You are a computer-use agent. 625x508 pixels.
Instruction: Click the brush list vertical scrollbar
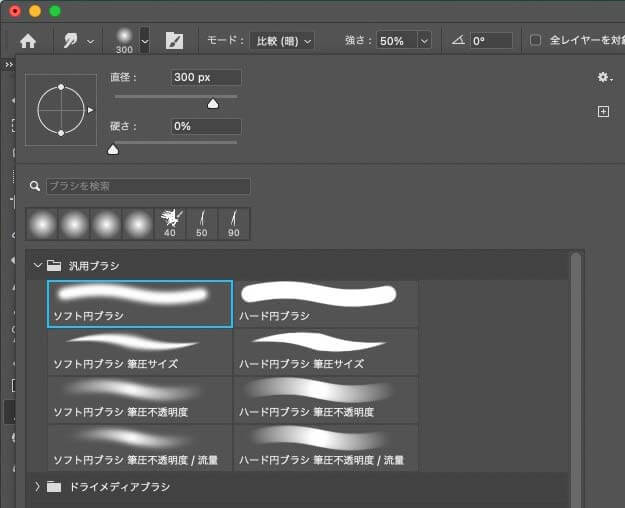[576, 380]
